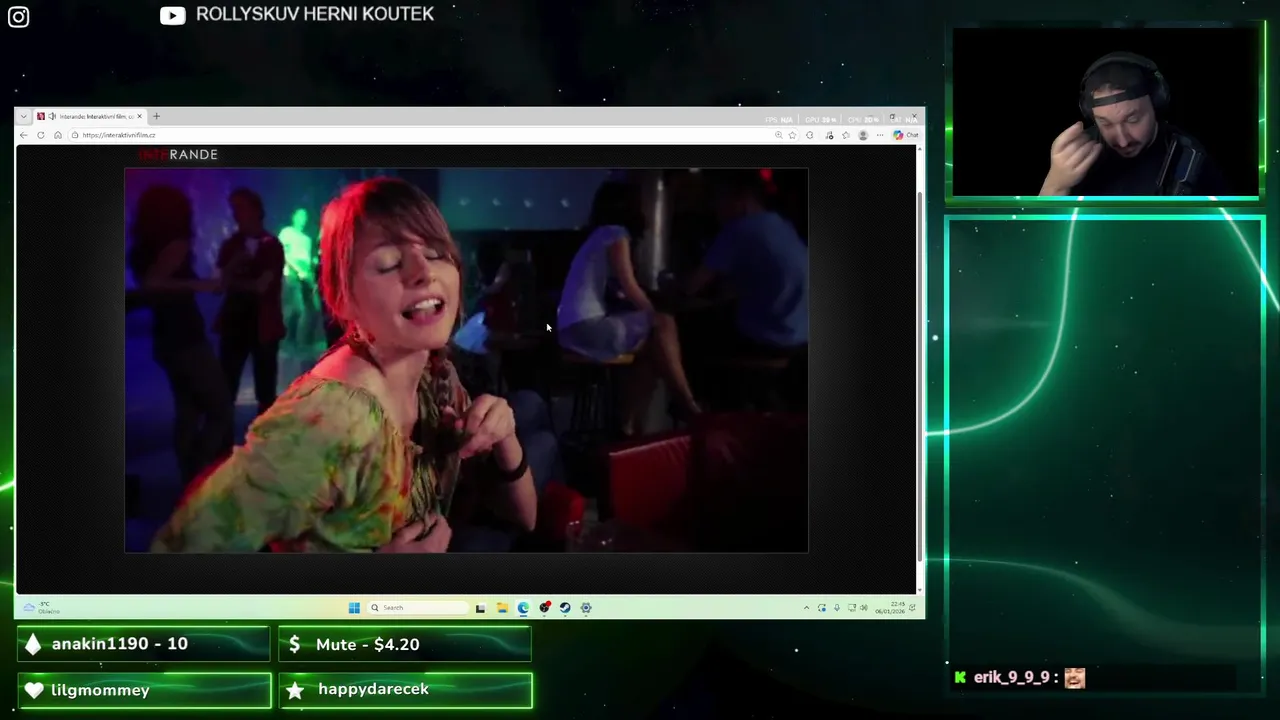This screenshot has height=720, width=1280.
Task: Open Steam from the taskbar
Action: [565, 607]
